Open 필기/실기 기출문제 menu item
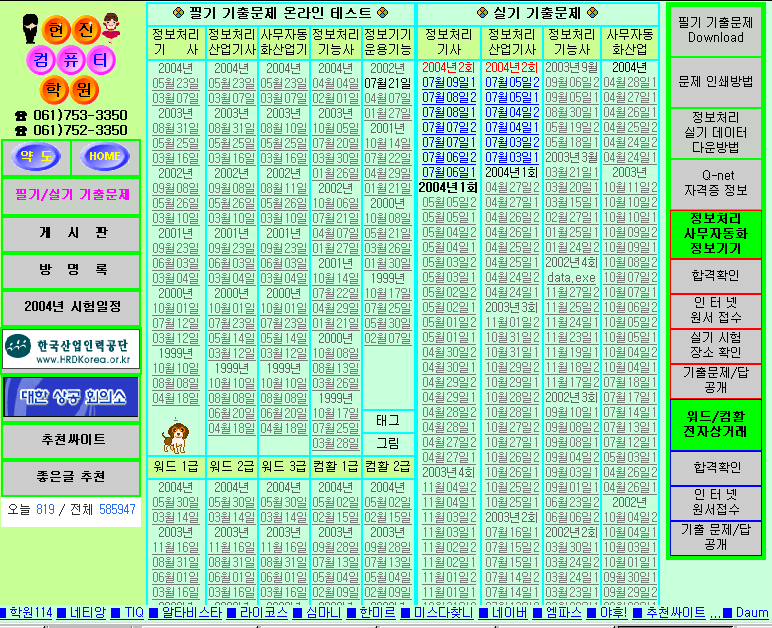Screen dimensions: 772x628 click(71, 194)
